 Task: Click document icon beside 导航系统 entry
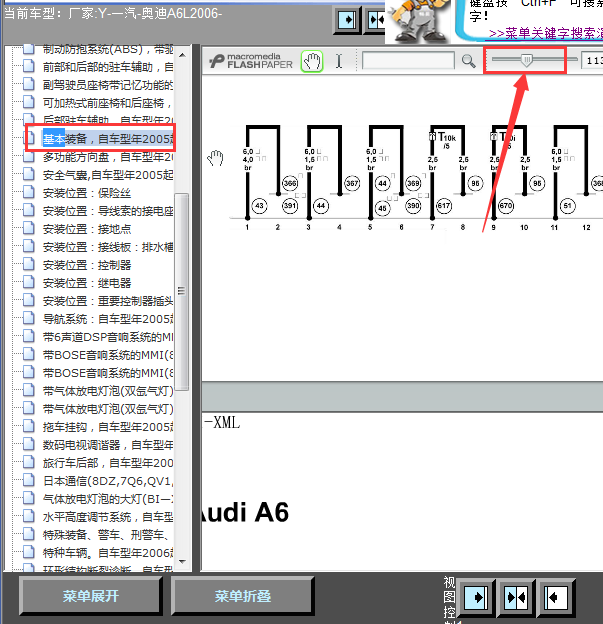coord(29,318)
